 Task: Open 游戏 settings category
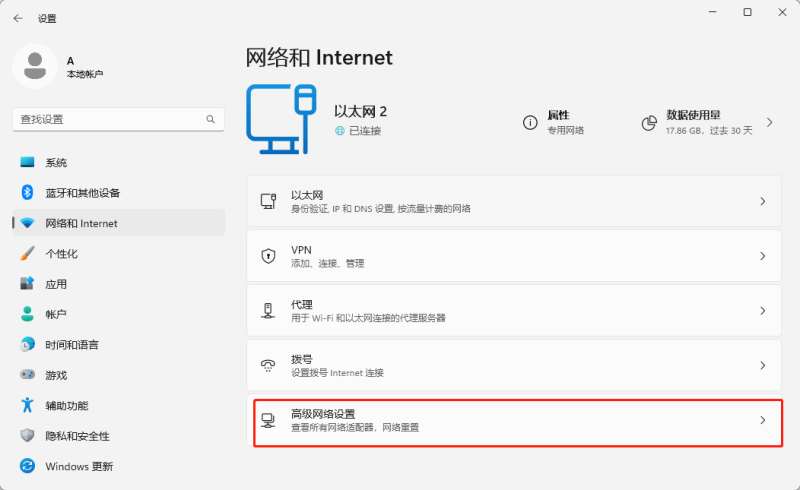(x=118, y=375)
